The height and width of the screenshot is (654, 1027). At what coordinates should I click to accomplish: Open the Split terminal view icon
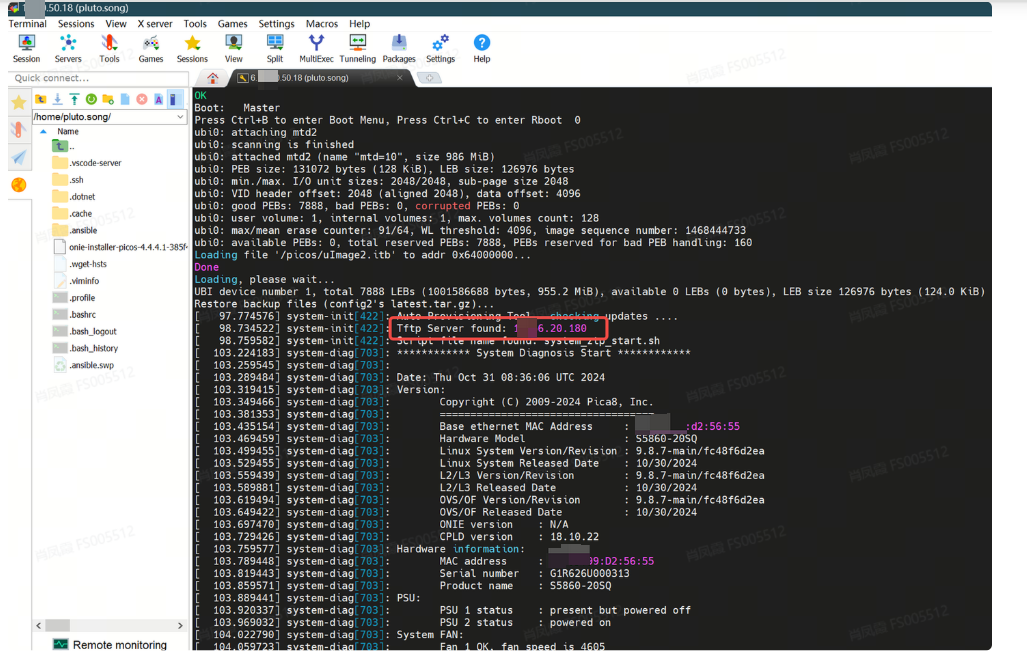(x=275, y=48)
